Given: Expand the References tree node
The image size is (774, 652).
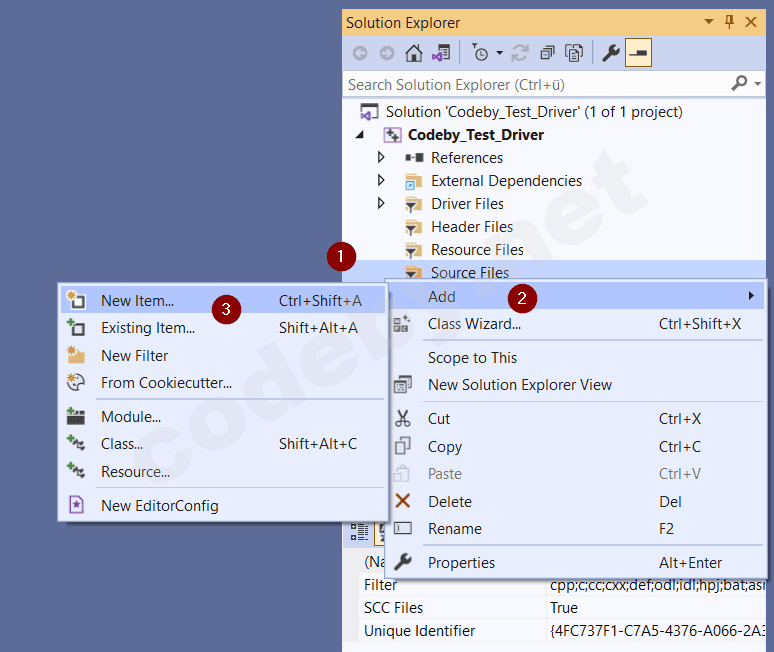Looking at the screenshot, I should coord(381,158).
